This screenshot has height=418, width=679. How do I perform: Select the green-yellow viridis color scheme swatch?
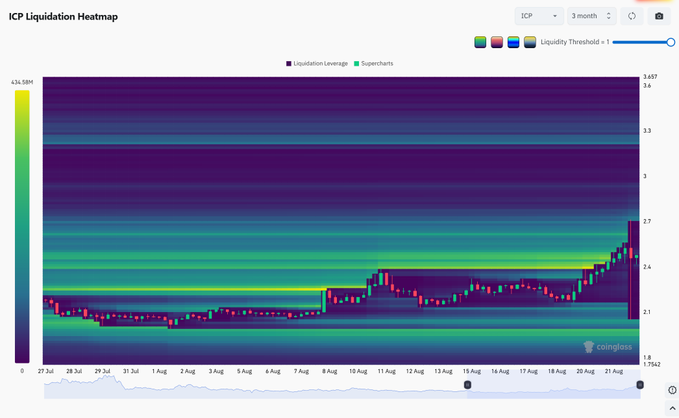pos(480,42)
